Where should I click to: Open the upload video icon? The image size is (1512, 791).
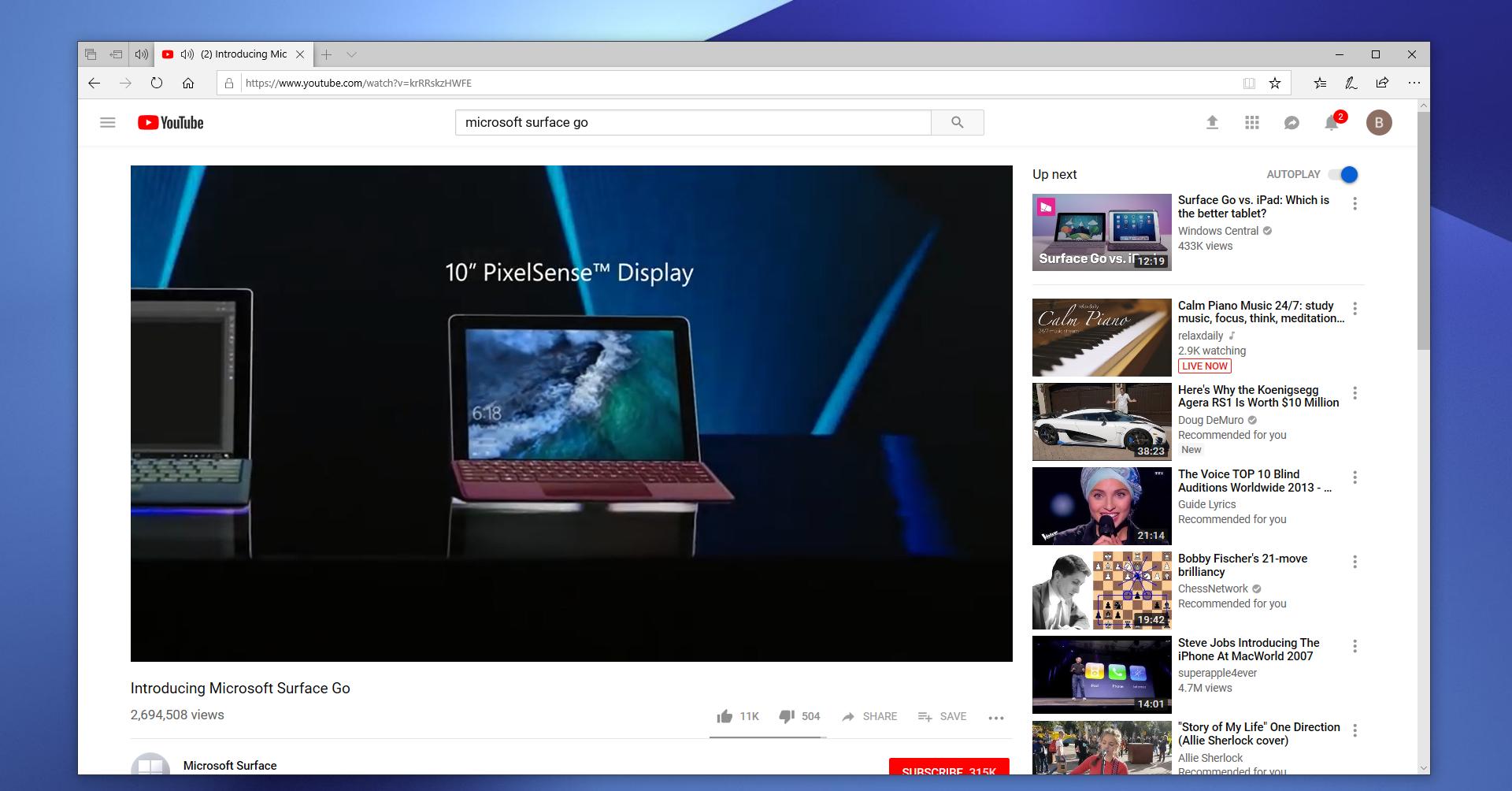[x=1212, y=122]
